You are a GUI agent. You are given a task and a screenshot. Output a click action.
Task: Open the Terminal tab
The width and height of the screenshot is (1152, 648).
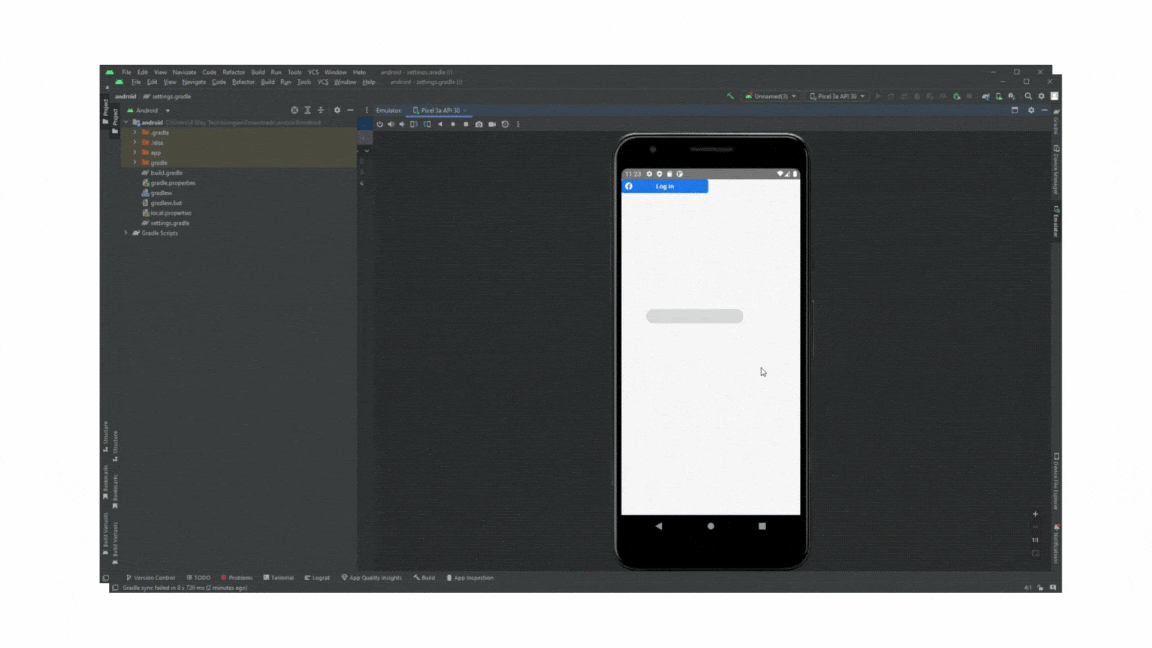[x=278, y=577]
